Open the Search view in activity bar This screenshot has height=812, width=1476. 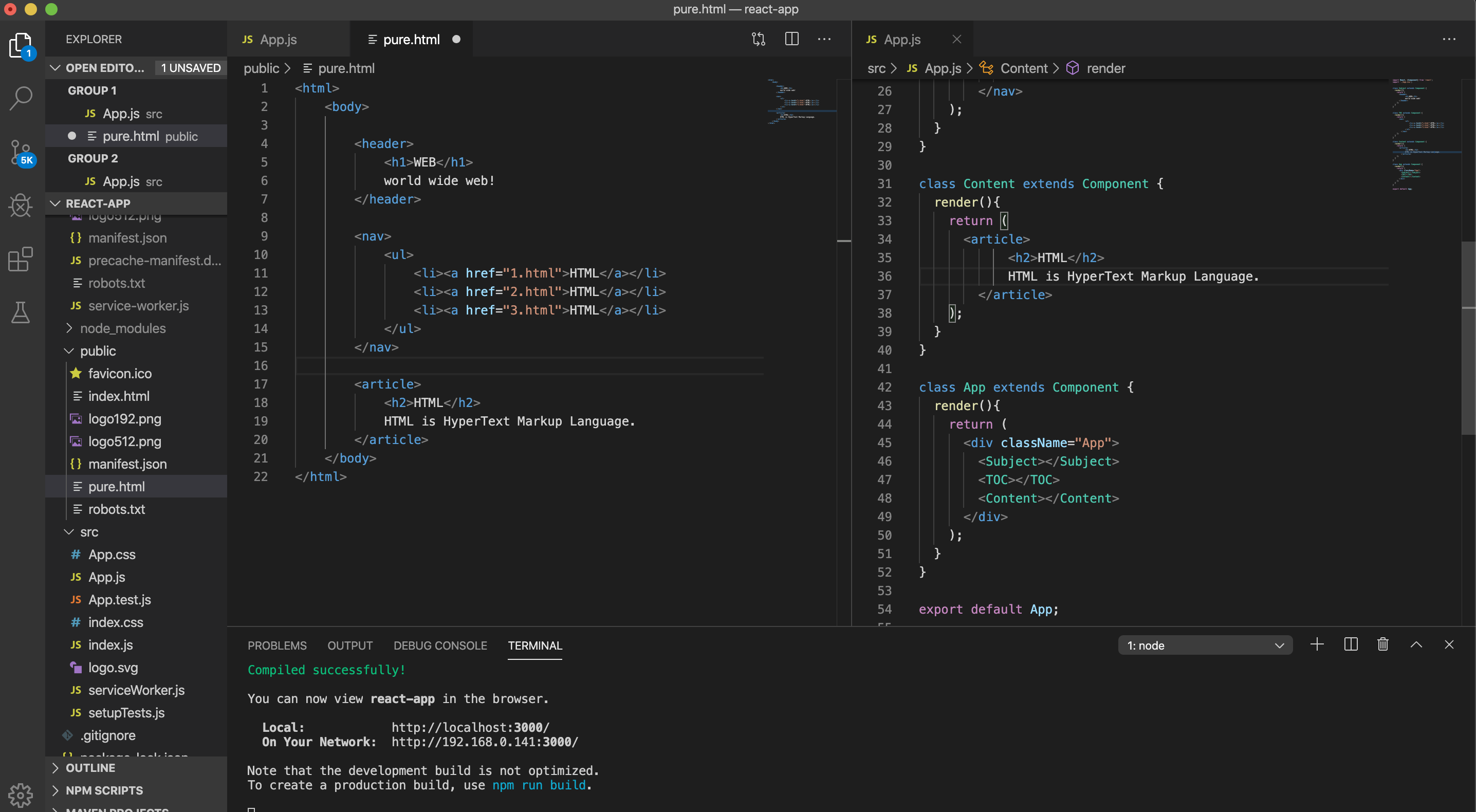click(x=21, y=98)
